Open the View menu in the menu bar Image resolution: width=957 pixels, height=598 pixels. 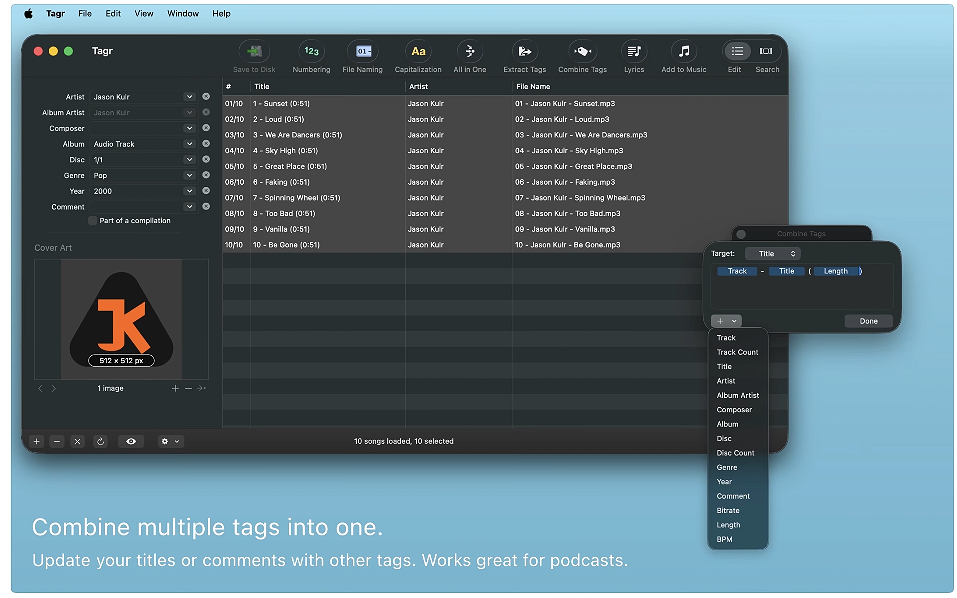click(x=144, y=13)
